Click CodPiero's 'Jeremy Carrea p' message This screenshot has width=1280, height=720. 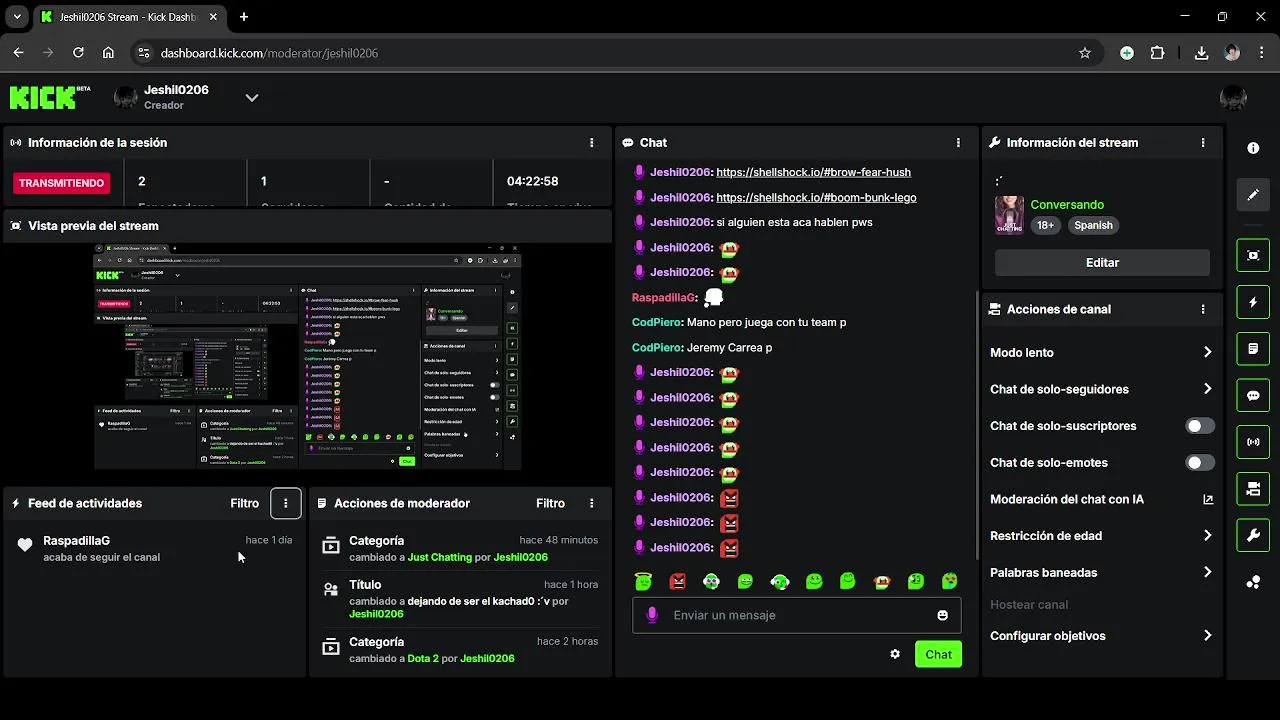pos(730,347)
